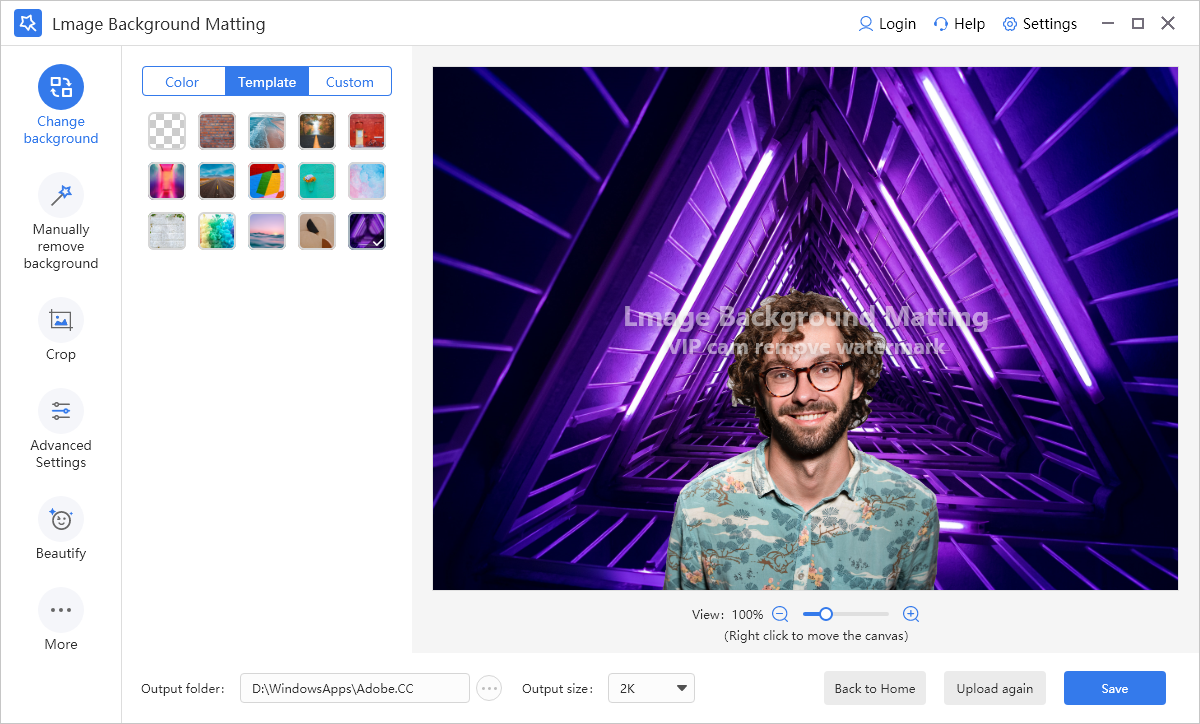1200x724 pixels.
Task: Minimize the application window
Action: tap(1107, 23)
